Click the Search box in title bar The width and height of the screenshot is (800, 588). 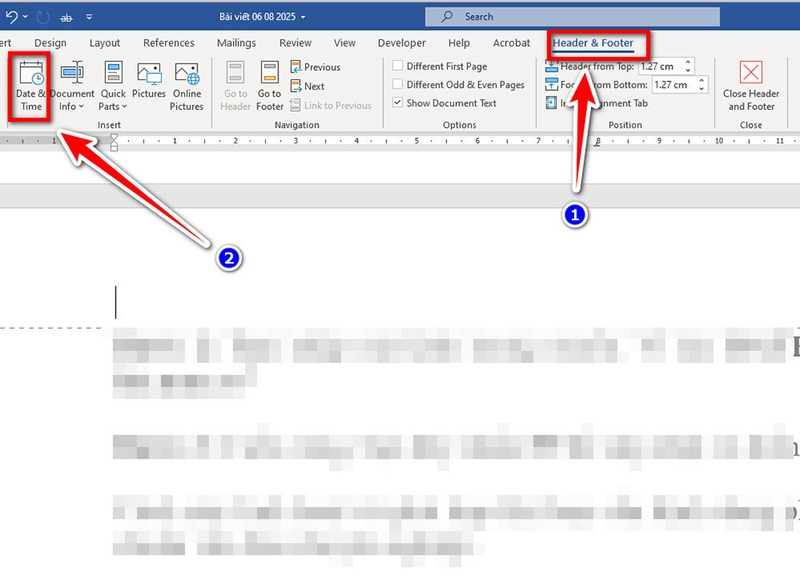[572, 17]
